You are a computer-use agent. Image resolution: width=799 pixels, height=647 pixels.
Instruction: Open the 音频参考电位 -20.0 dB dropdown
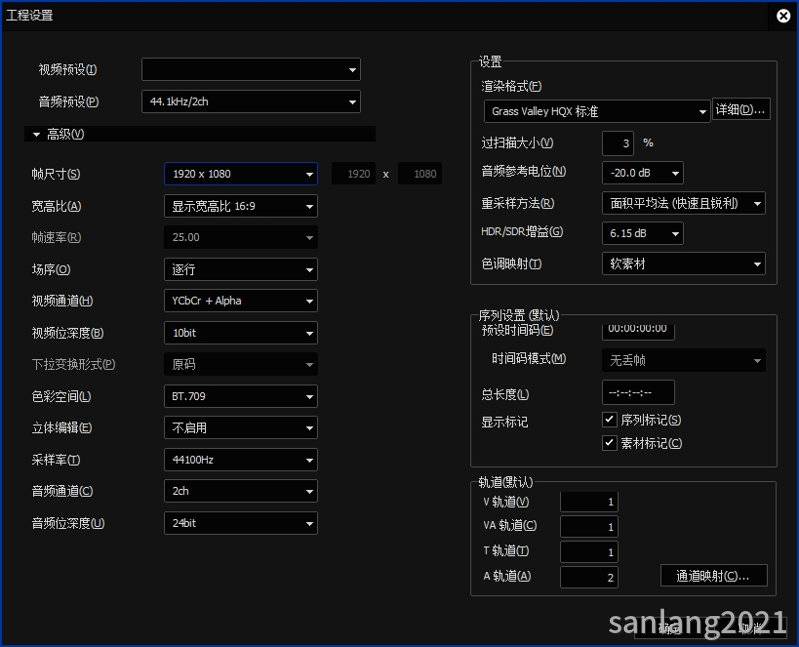pyautogui.click(x=643, y=173)
